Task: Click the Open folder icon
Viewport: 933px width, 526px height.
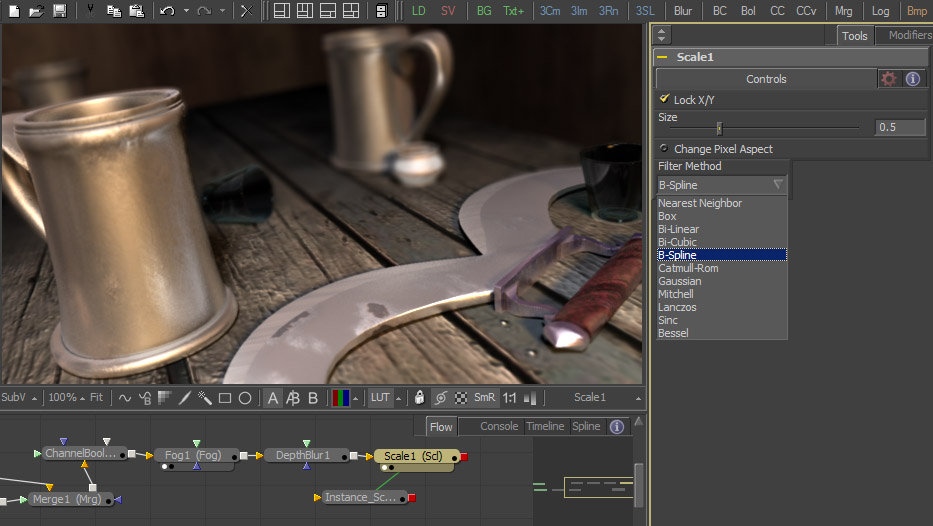Action: click(36, 11)
